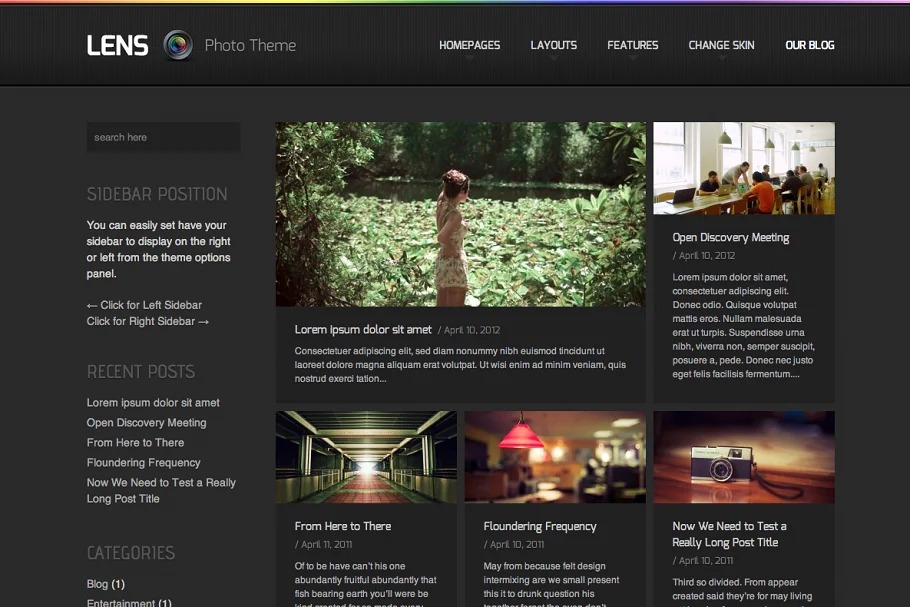The height and width of the screenshot is (607, 910).
Task: Go to the Our Blog page
Action: tap(809, 45)
